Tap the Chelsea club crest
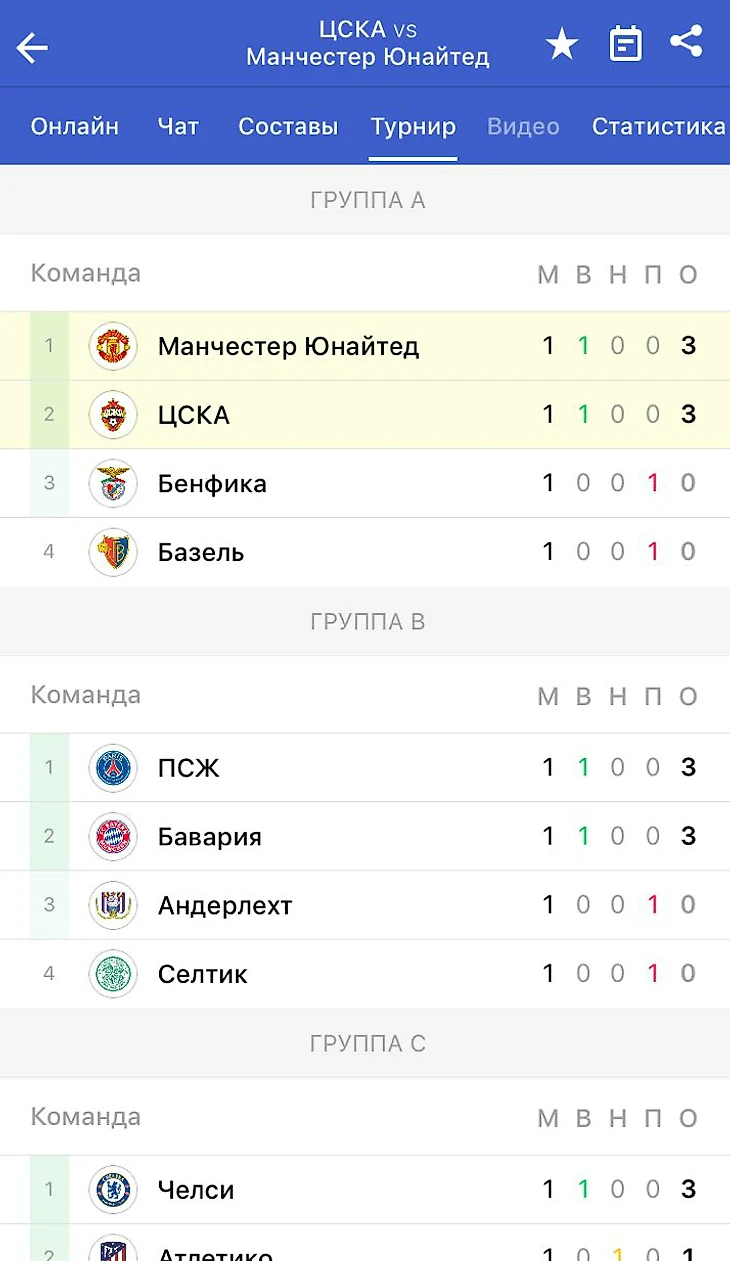The height and width of the screenshot is (1261, 730). pyautogui.click(x=112, y=1190)
